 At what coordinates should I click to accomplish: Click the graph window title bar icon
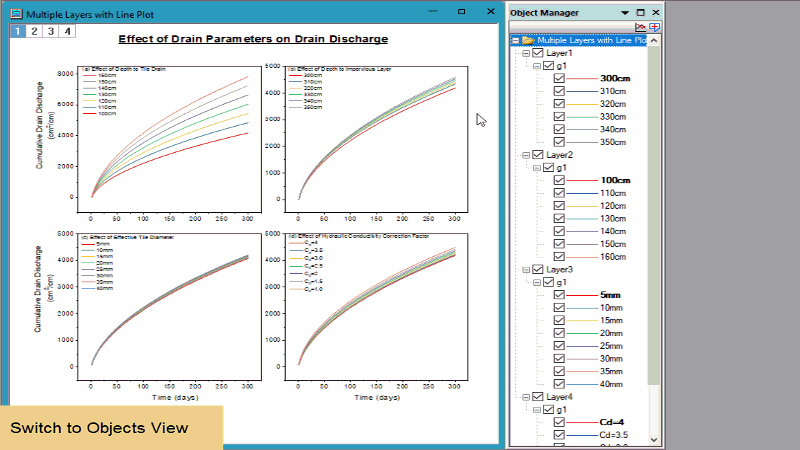(x=16, y=12)
